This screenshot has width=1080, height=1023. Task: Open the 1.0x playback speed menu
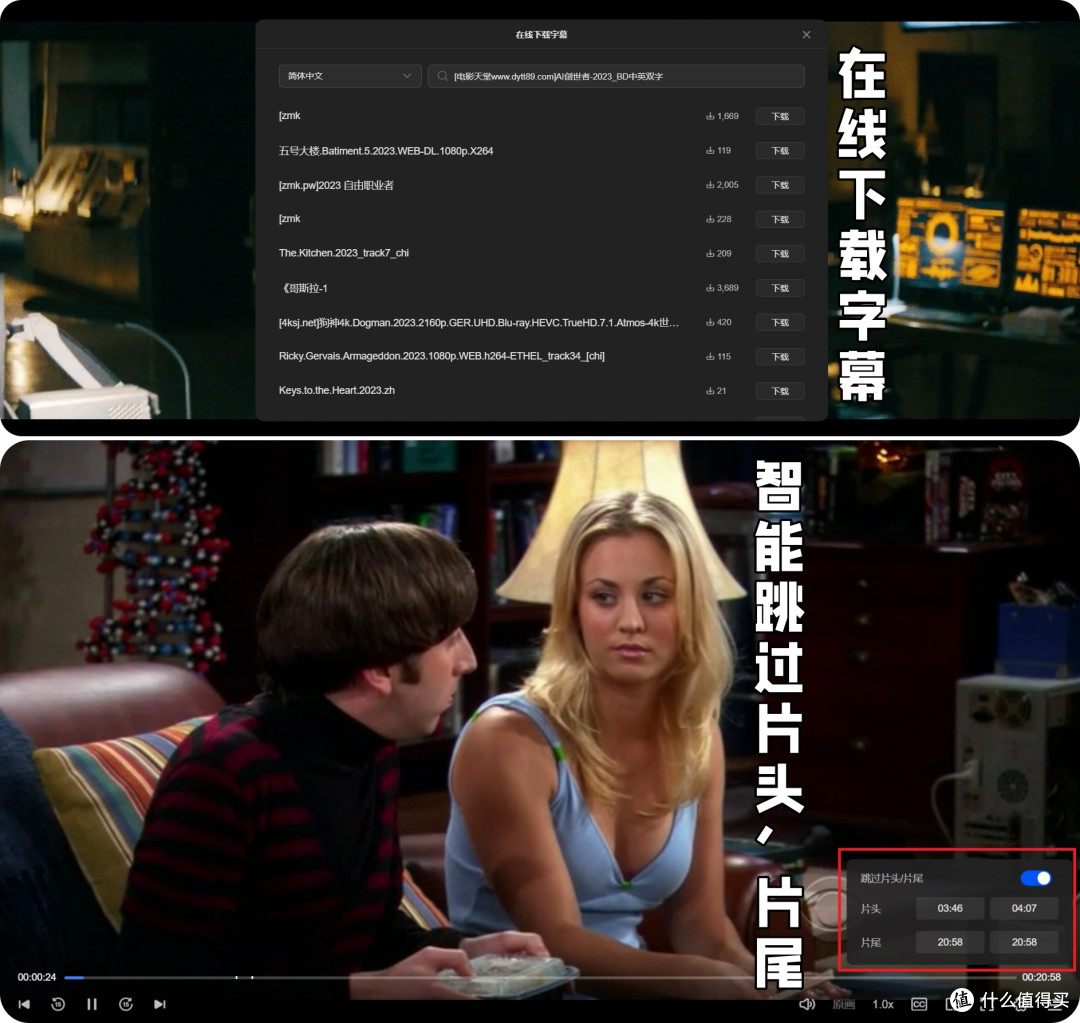[x=883, y=1004]
